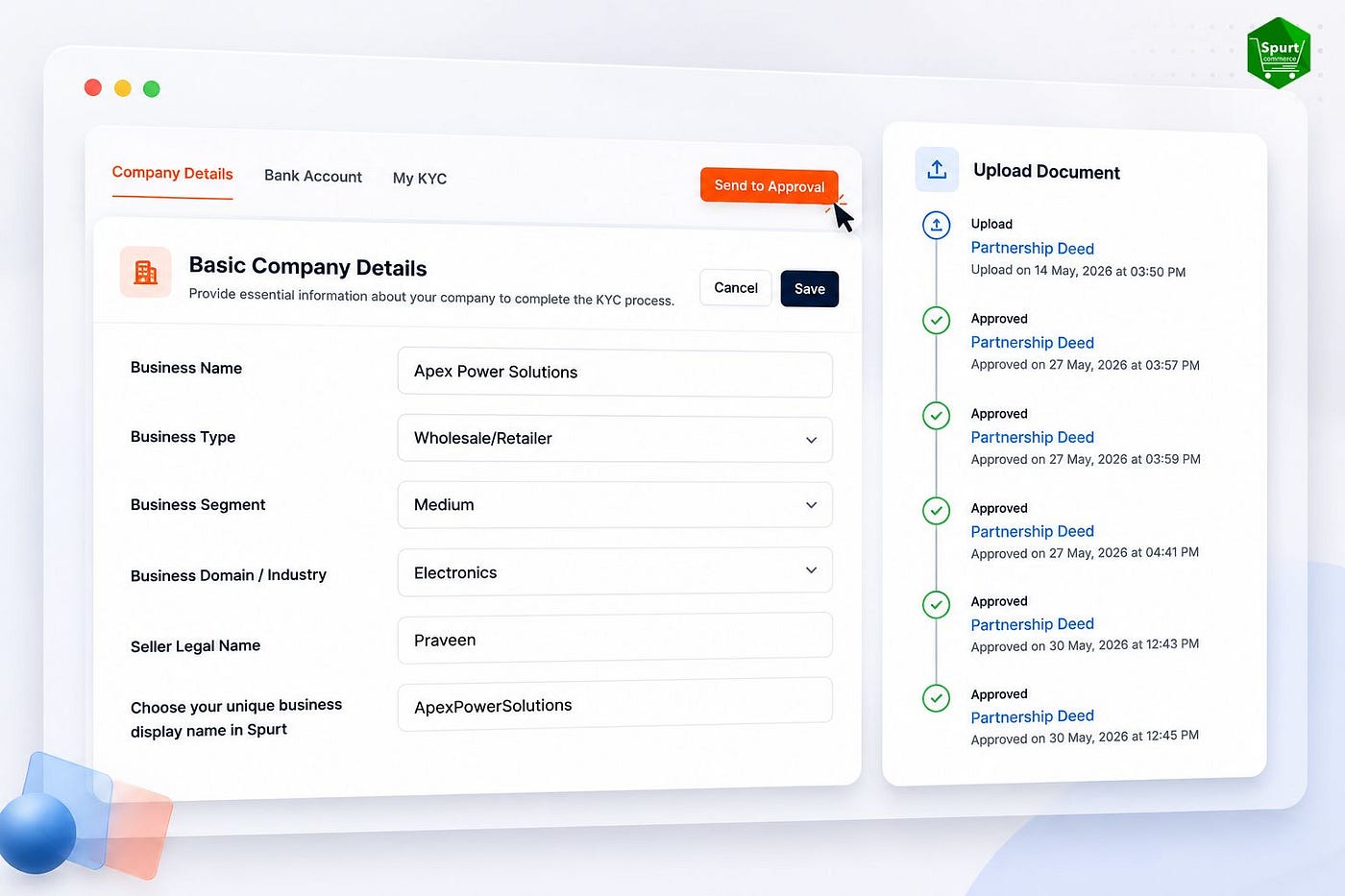Click the Seller Legal Name label
1345x896 pixels.
(x=195, y=646)
